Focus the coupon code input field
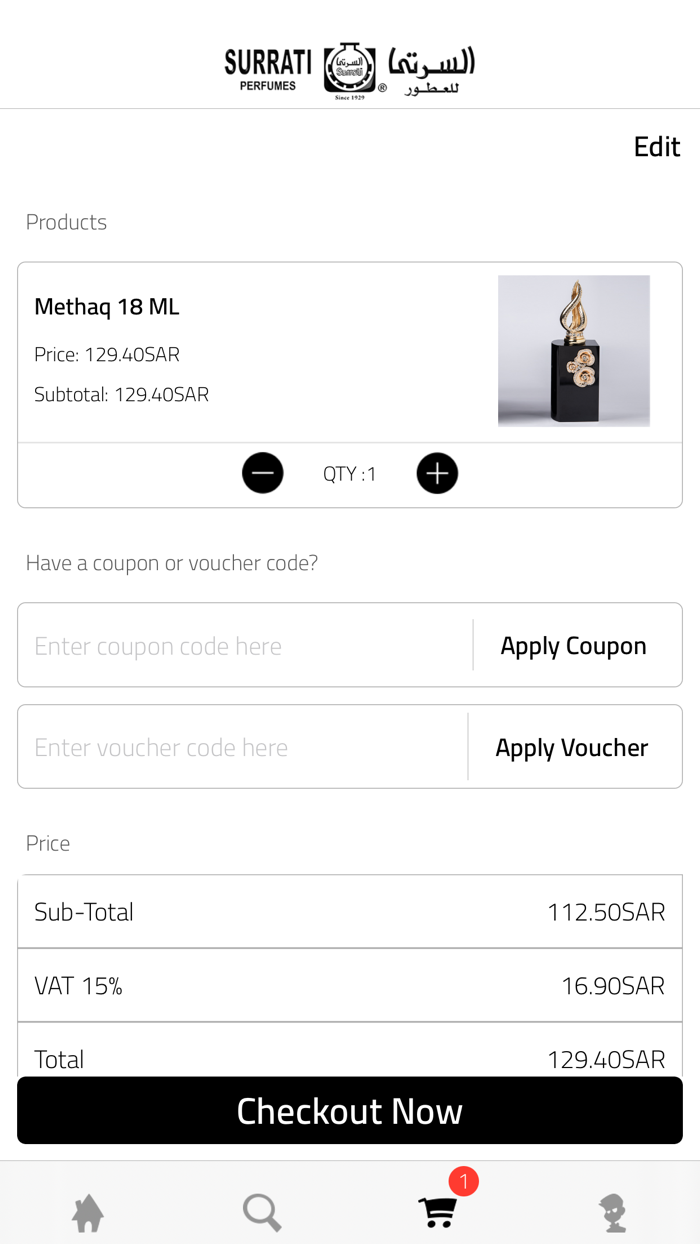700x1244 pixels. [x=245, y=646]
